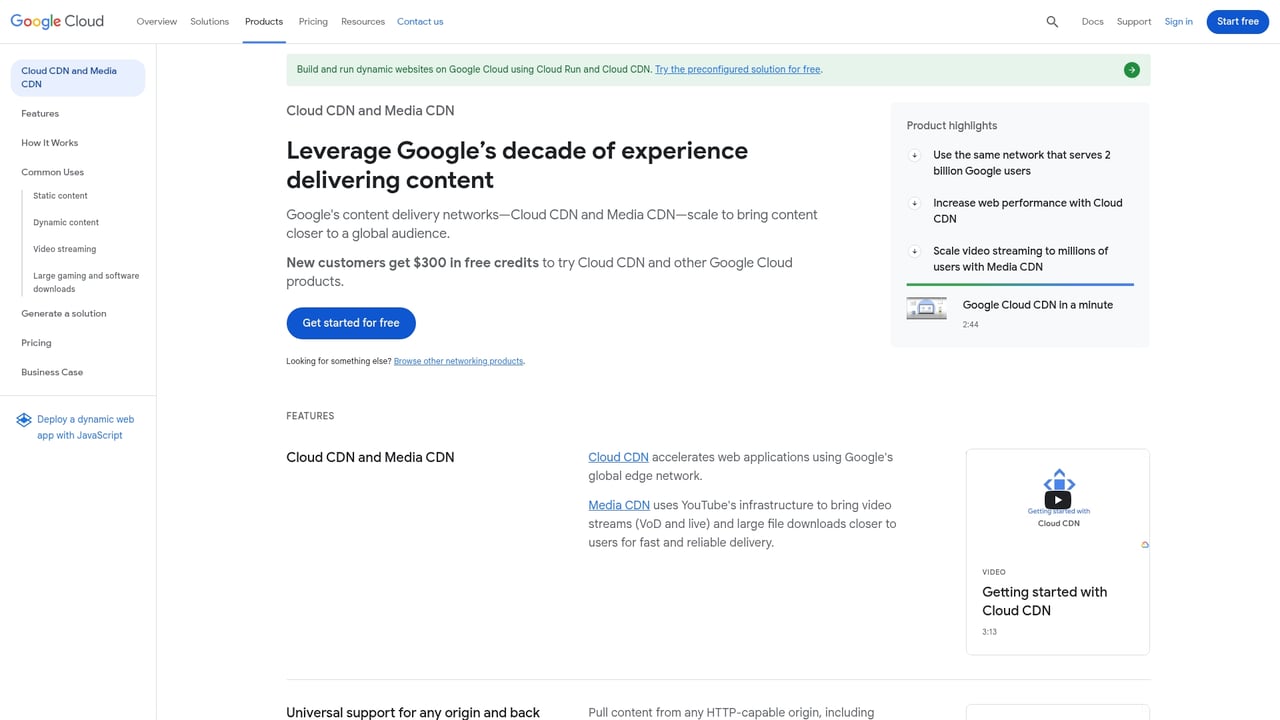The width and height of the screenshot is (1280, 720).
Task: Open the Media CDN link
Action: pyautogui.click(x=618, y=505)
